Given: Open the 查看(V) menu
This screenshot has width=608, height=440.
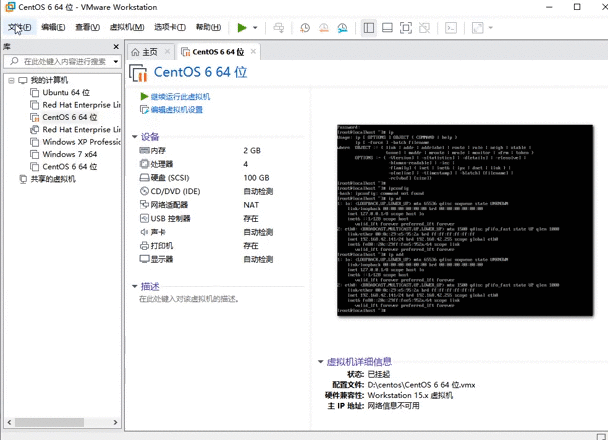Looking at the screenshot, I should point(87,27).
